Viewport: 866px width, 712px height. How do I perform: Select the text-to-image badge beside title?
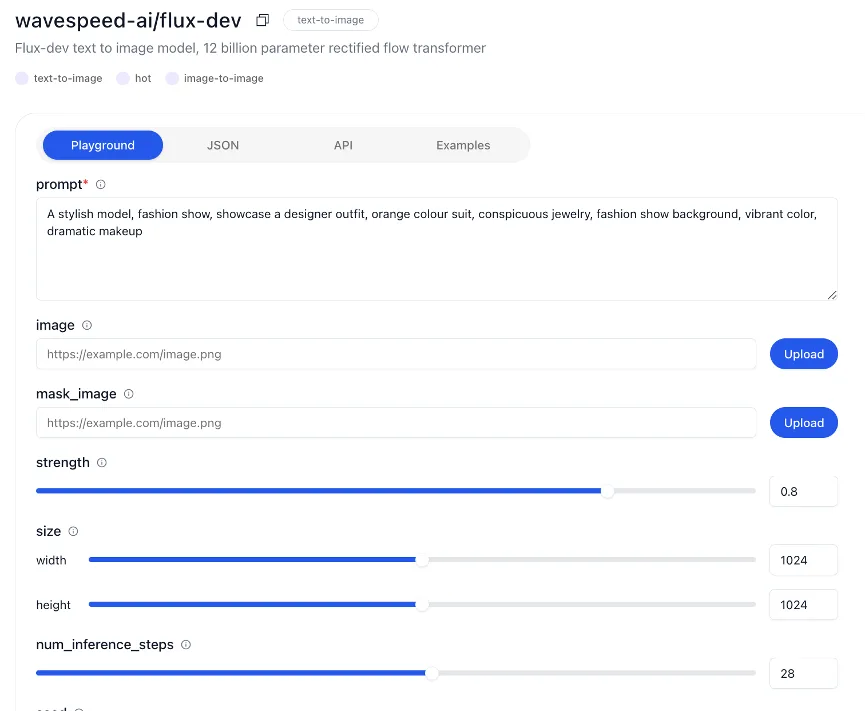(x=330, y=20)
